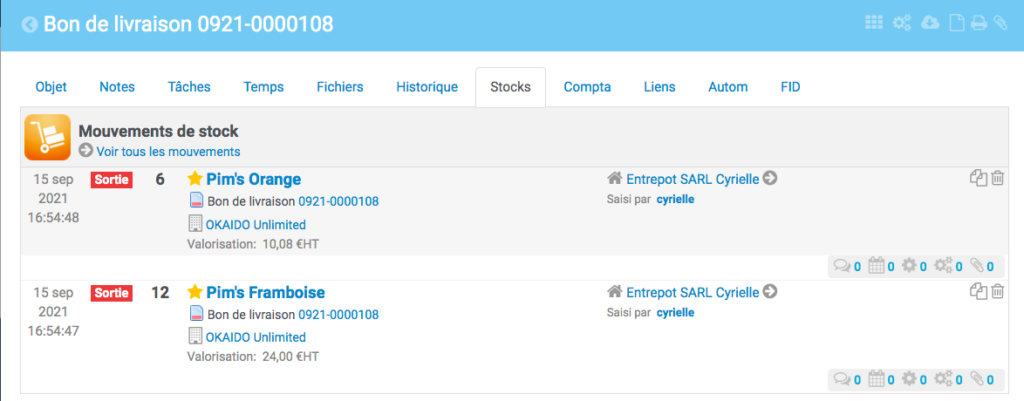Open single gear counter on Pim's Framboise row

914,379
